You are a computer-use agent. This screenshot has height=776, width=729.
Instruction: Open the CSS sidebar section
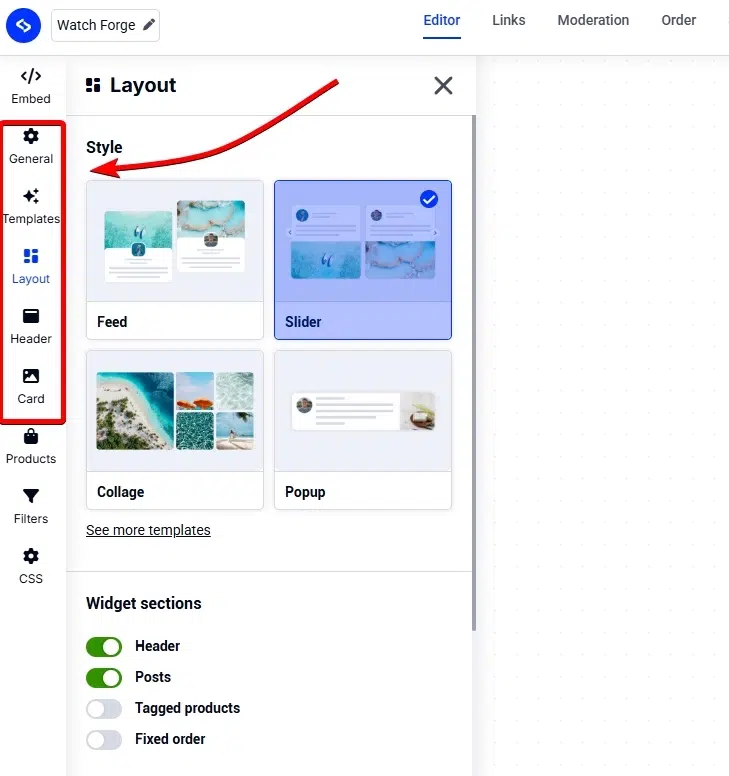coord(31,567)
